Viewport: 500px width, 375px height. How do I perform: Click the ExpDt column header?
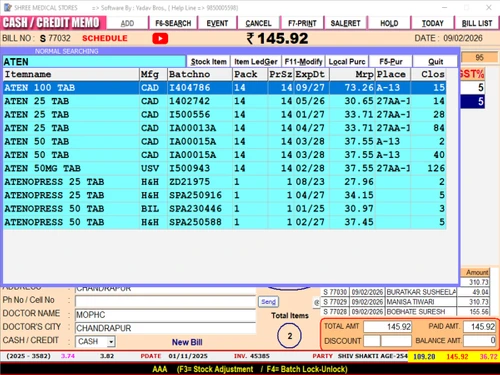pyautogui.click(x=312, y=74)
